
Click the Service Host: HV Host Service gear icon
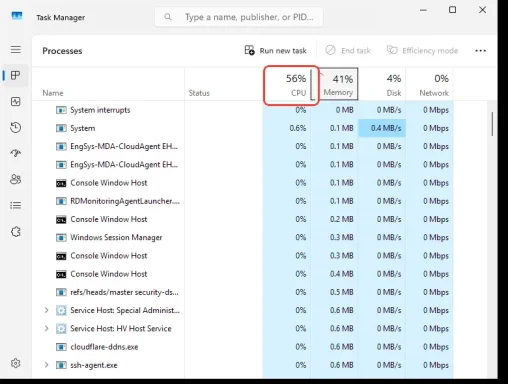pyautogui.click(x=61, y=329)
